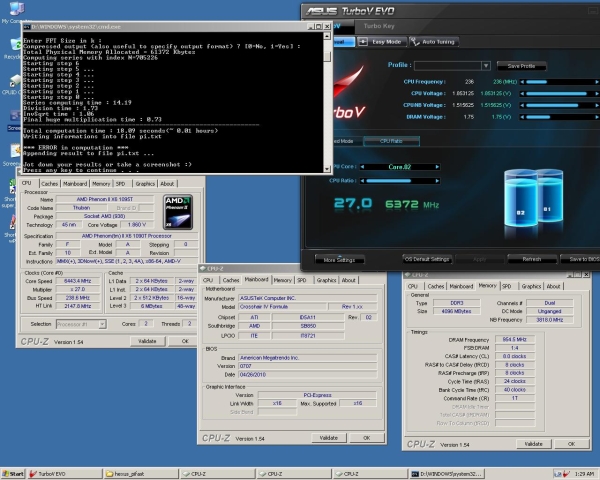Open the CPUID CPU-Z desktop shortcut
600x480 pixels.
tap(15, 81)
